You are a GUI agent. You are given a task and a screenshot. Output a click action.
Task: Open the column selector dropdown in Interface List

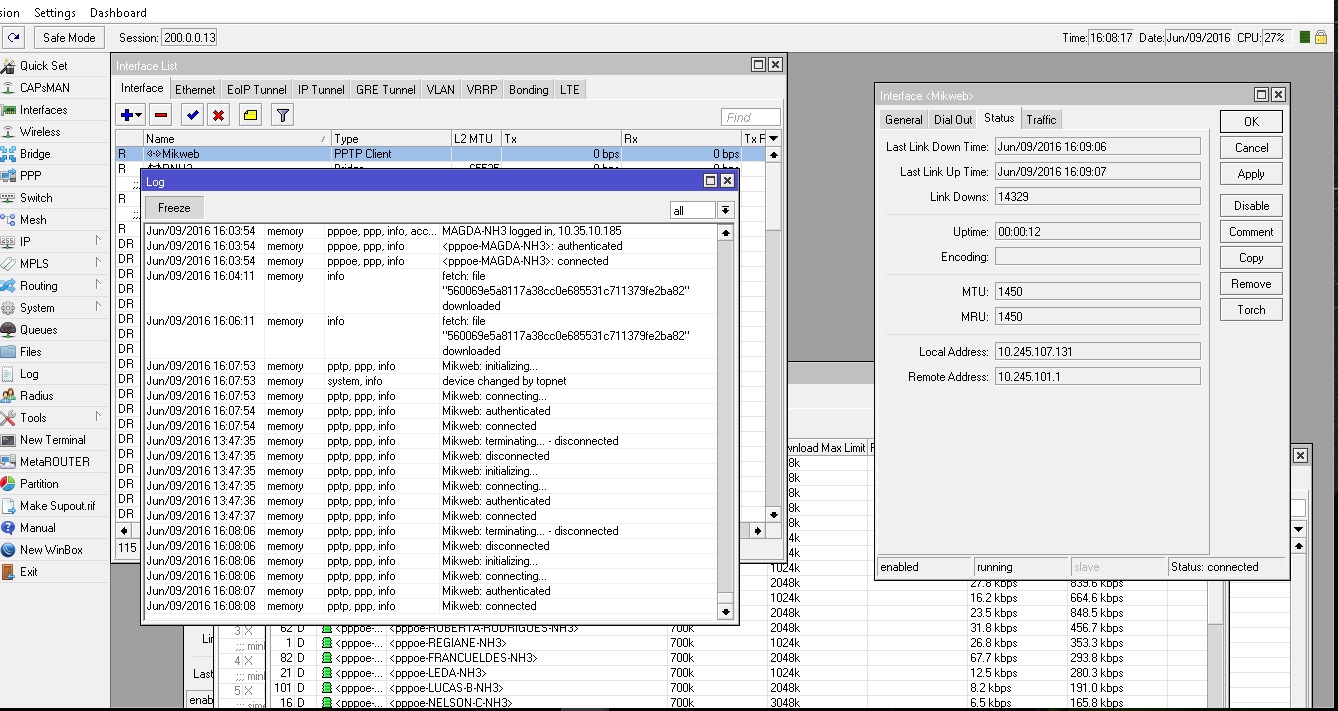coord(773,138)
